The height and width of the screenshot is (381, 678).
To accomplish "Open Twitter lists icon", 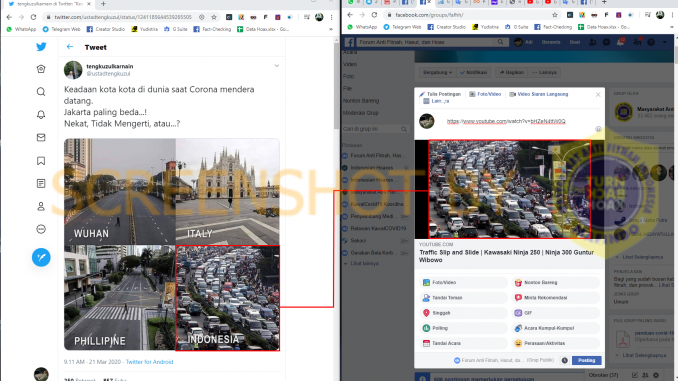I will click(x=41, y=184).
